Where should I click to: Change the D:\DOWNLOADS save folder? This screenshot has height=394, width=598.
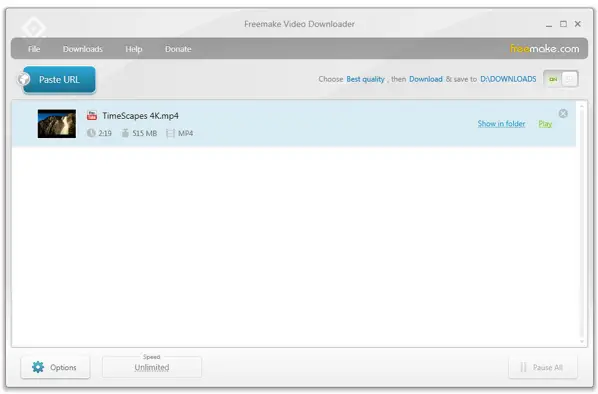[508, 79]
